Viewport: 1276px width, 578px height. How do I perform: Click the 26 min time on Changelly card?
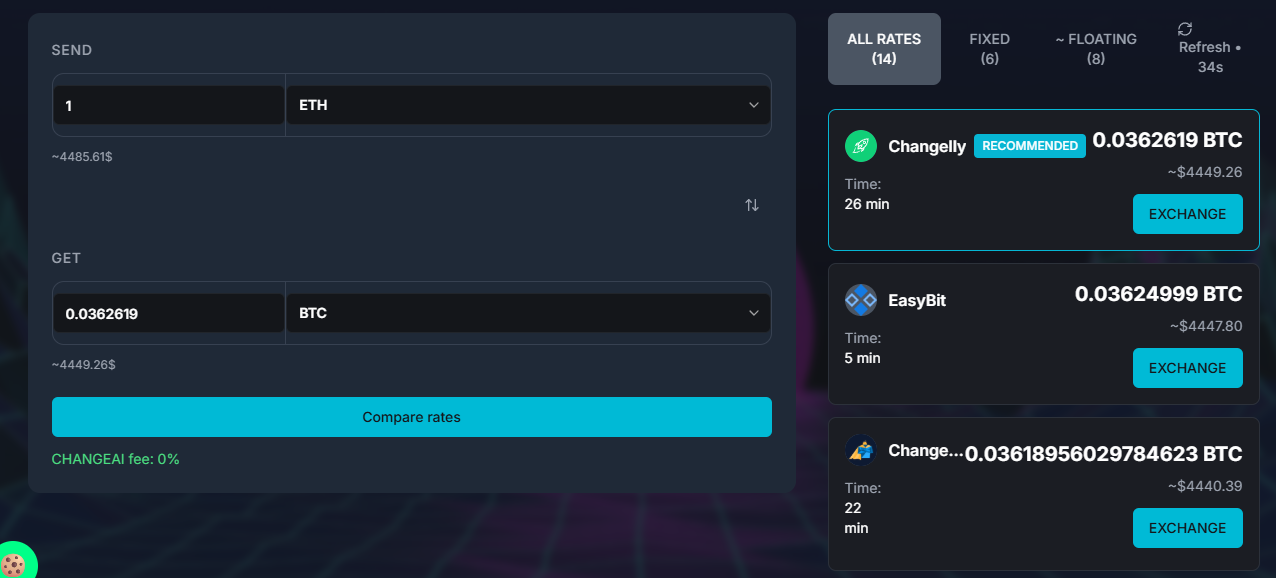click(867, 204)
